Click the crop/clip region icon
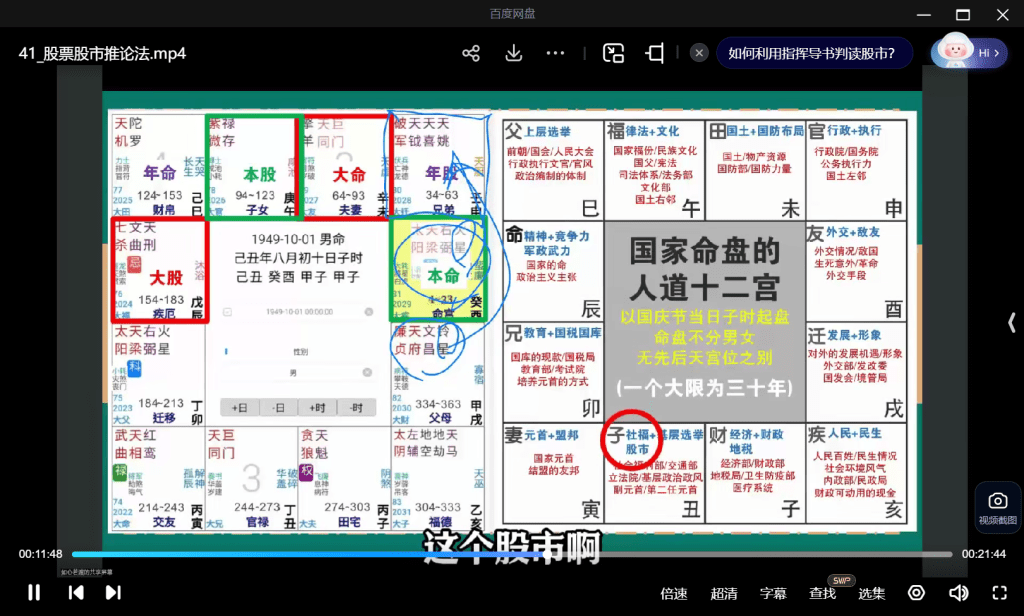 point(656,53)
